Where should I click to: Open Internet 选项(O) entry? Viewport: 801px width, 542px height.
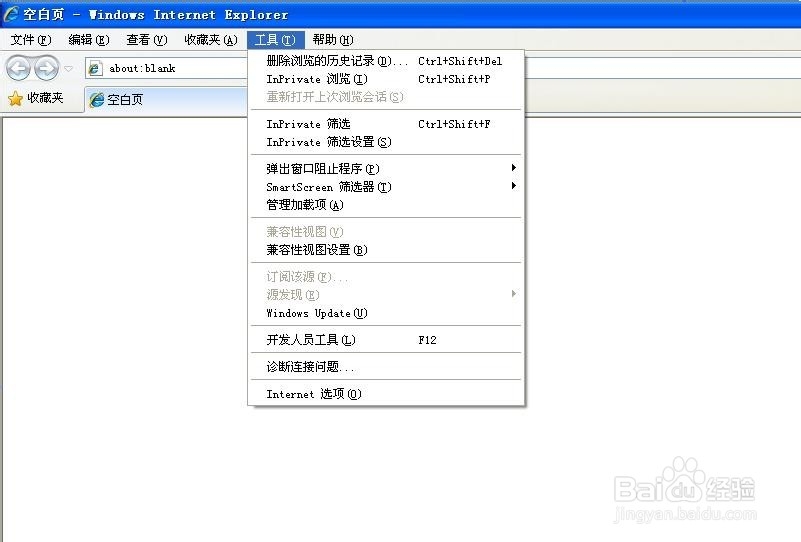386,394
